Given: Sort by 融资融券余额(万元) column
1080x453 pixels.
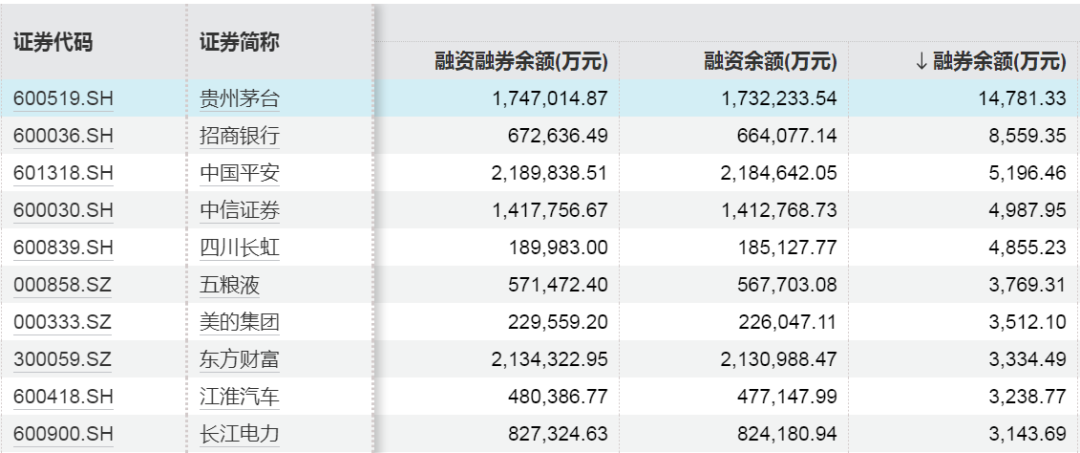Looking at the screenshot, I should click(521, 62).
